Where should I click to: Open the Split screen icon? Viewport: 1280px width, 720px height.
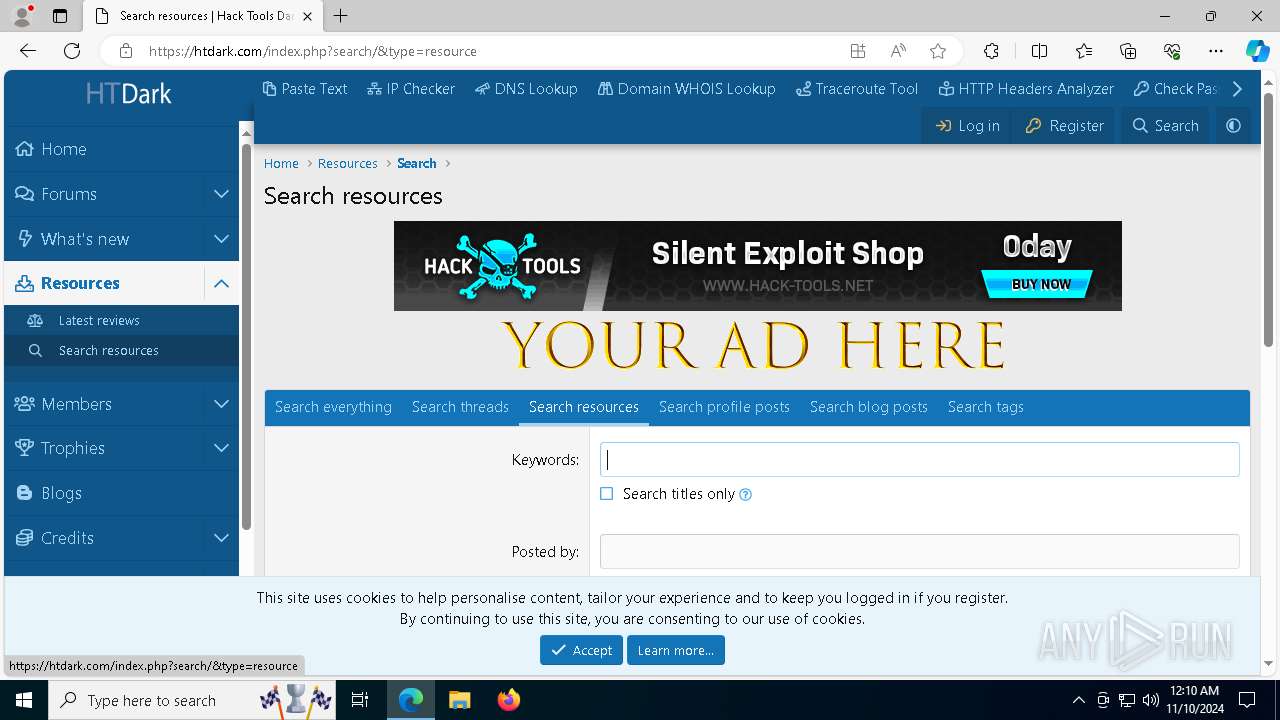1039,51
